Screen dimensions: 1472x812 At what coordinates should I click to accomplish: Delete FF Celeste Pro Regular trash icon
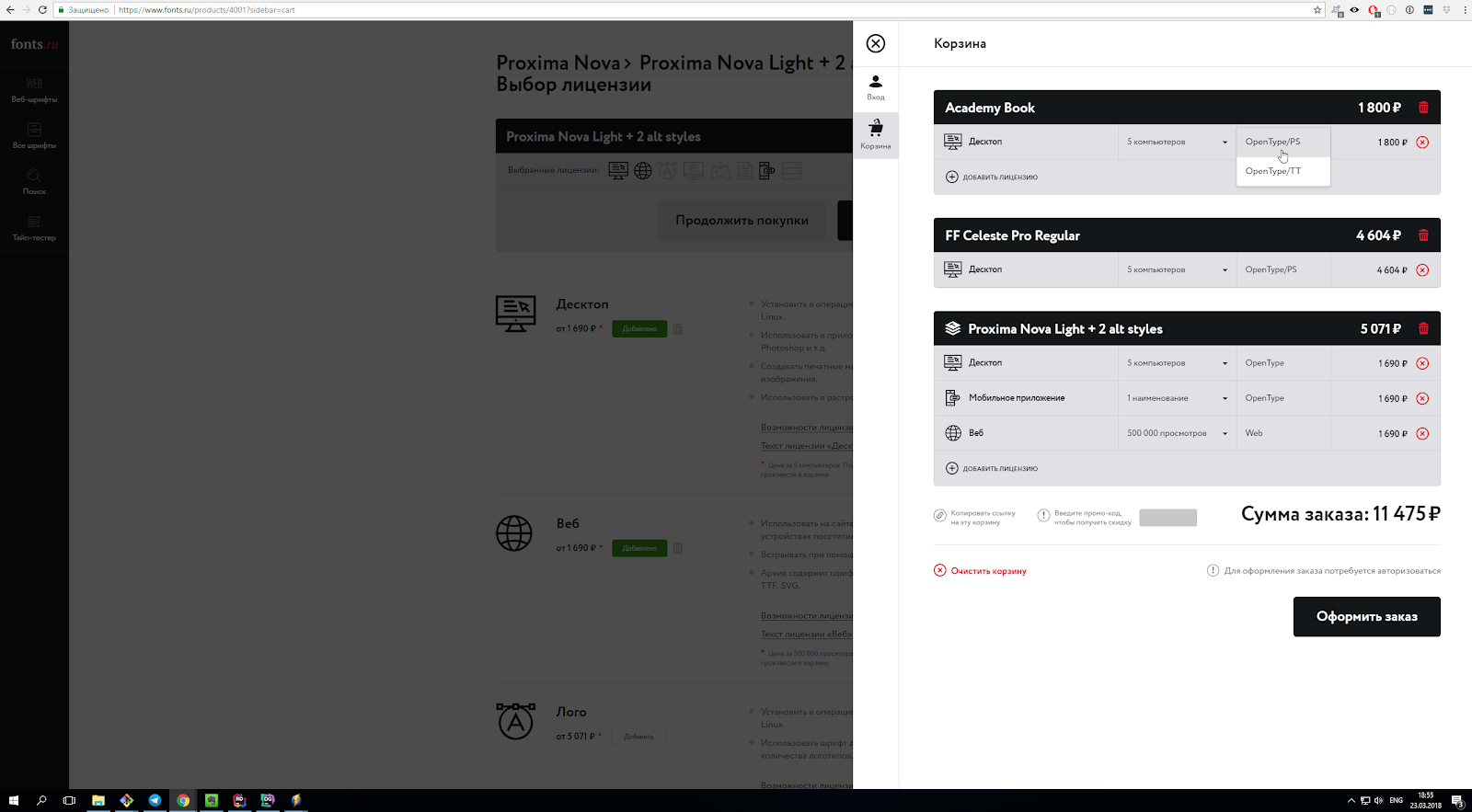(x=1423, y=235)
